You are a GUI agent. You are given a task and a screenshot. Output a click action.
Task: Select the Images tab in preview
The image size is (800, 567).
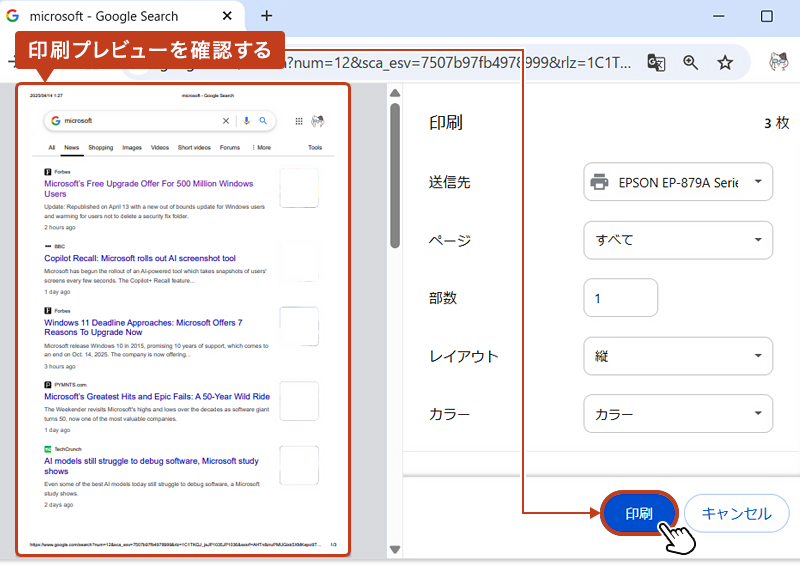[132, 147]
